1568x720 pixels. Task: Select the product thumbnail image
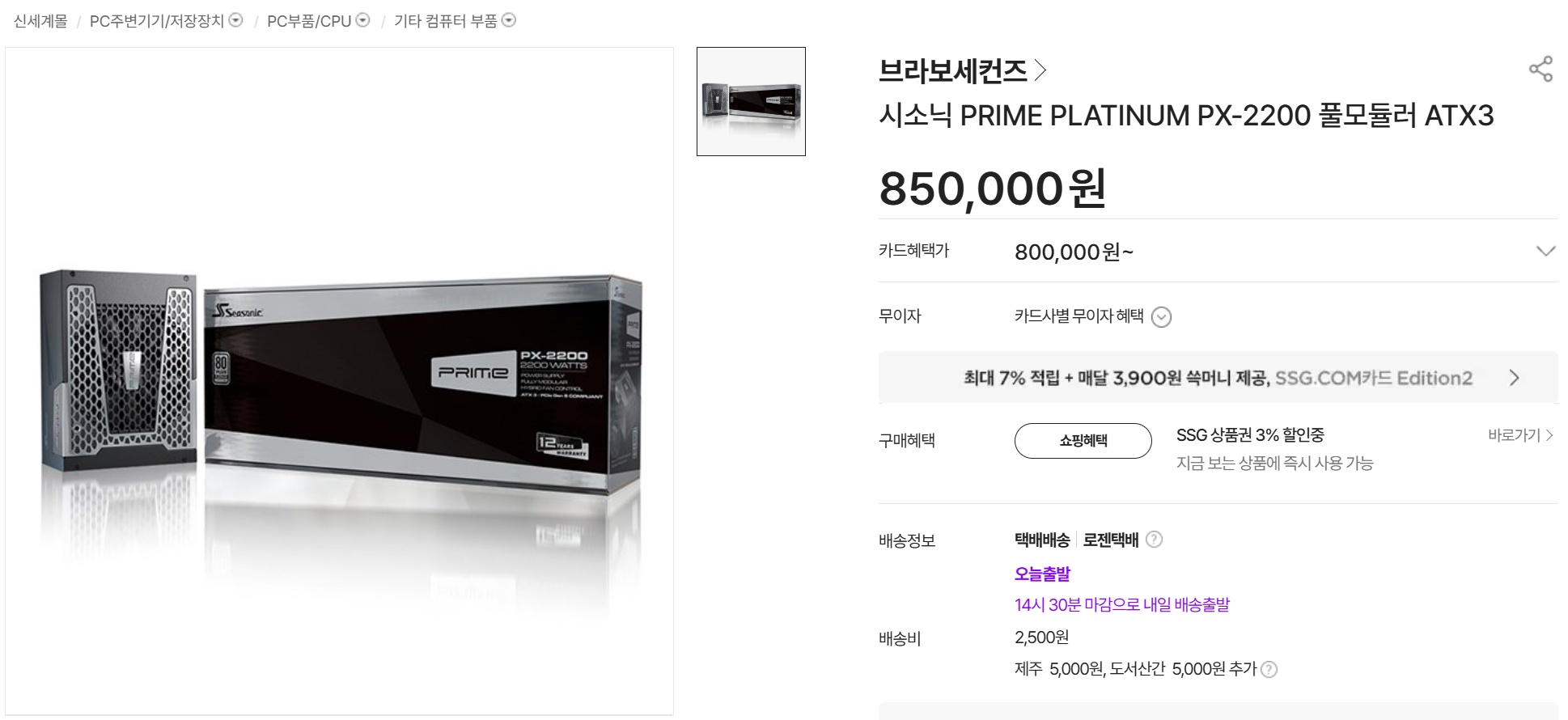coord(751,101)
